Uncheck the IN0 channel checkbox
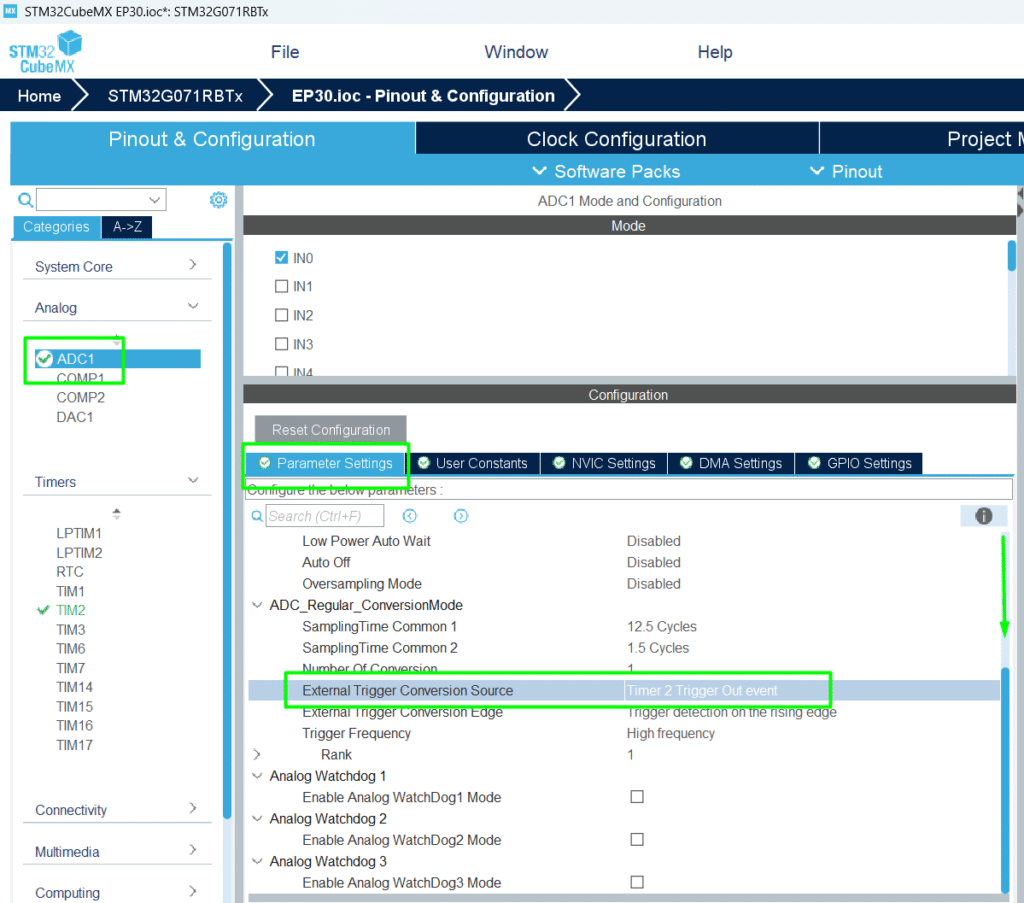Screen dimensions: 1024x903 tap(281, 258)
